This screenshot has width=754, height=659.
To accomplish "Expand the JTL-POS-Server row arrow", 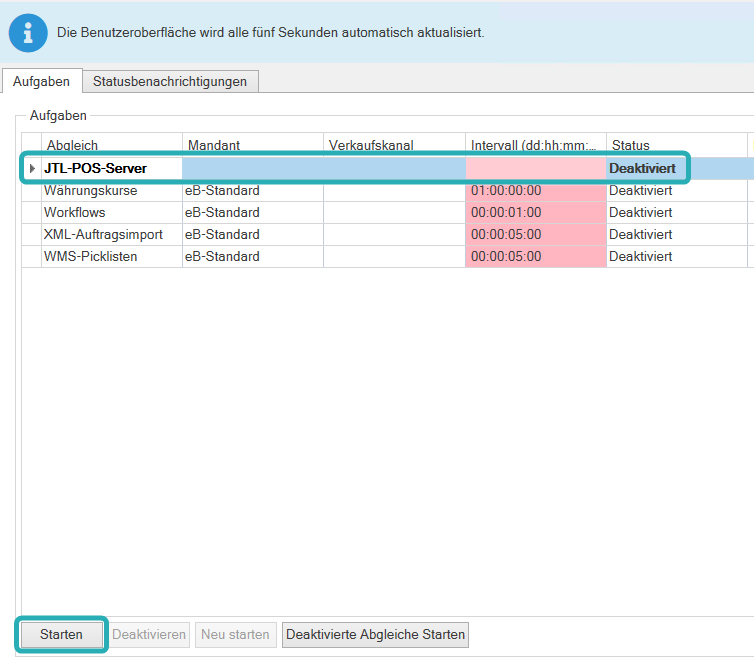I will 32,168.
